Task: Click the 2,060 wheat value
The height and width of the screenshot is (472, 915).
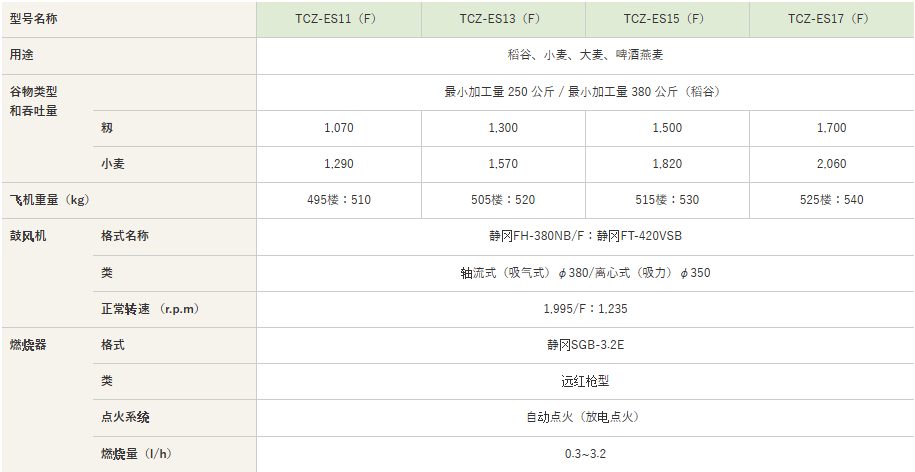Action: pos(831,164)
